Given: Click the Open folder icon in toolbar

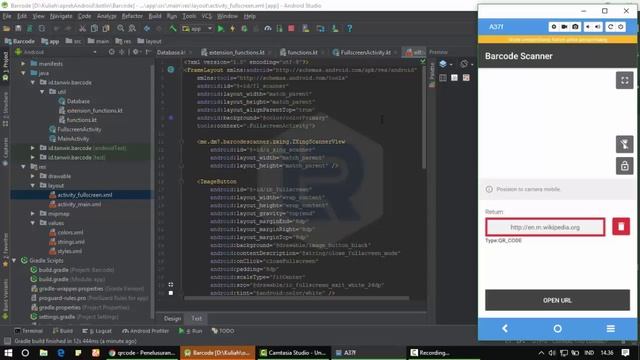Looking at the screenshot, I should pyautogui.click(x=7, y=29).
